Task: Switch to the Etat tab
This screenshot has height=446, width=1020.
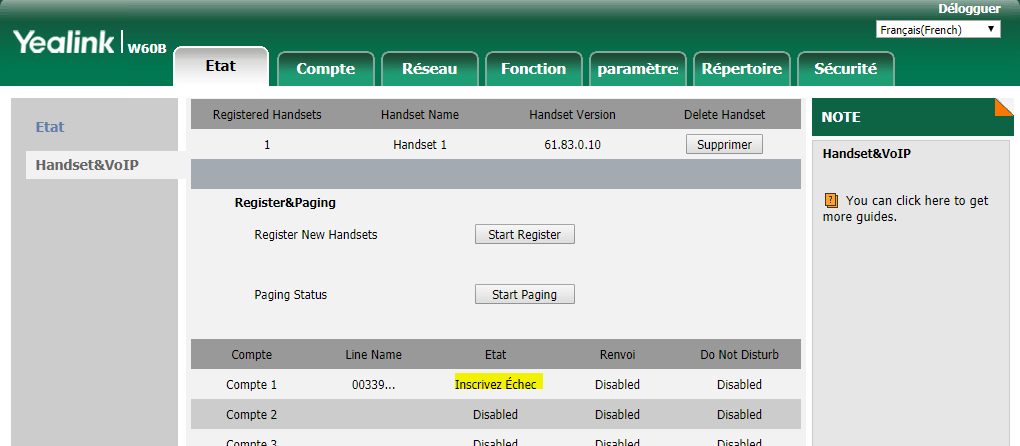Action: coord(220,67)
